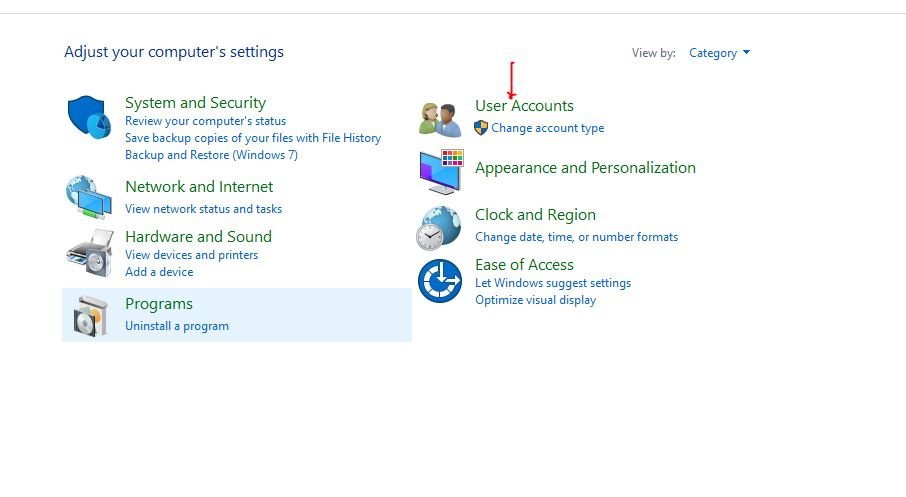Choose Add a device link

click(159, 272)
